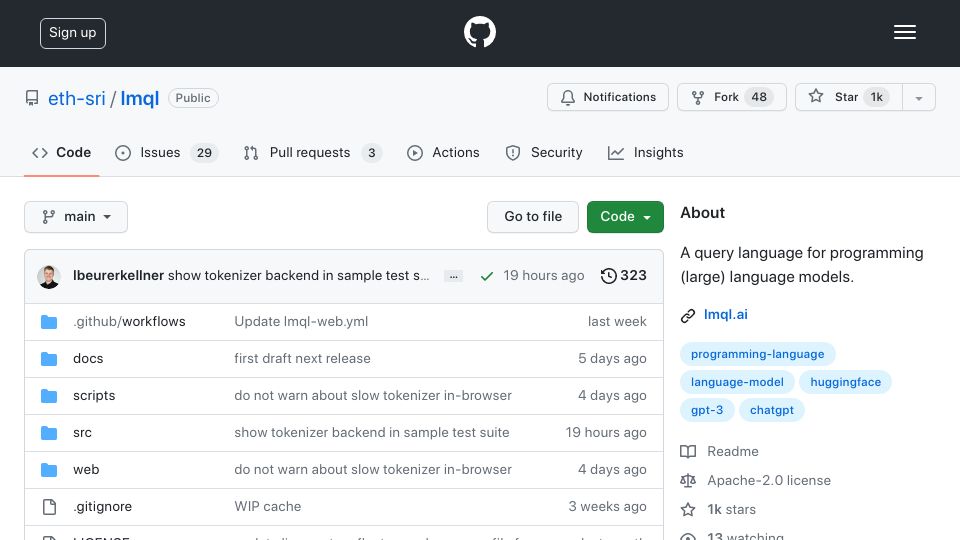The height and width of the screenshot is (540, 960).
Task: Click the Notifications bell button
Action: pos(607,97)
